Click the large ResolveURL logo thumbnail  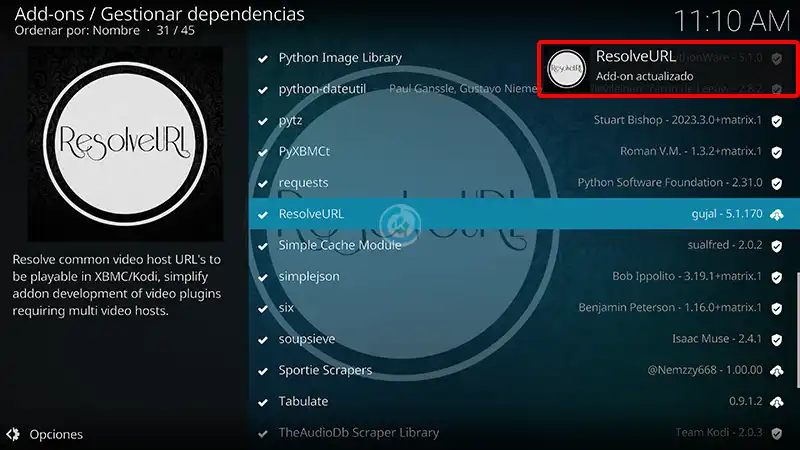pos(125,144)
